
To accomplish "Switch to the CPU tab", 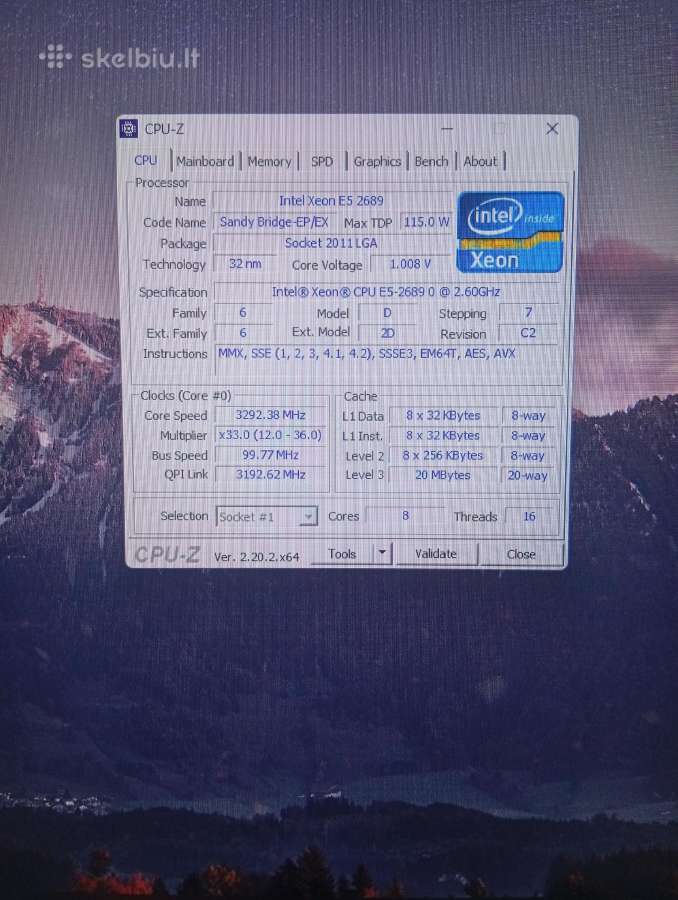I will 146,161.
